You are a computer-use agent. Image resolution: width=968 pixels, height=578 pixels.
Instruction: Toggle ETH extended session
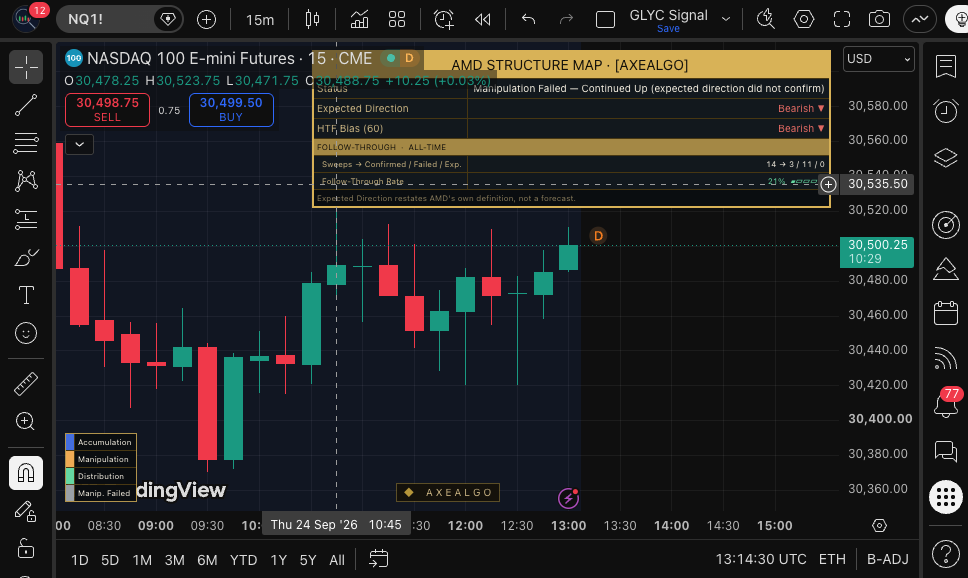tap(832, 559)
